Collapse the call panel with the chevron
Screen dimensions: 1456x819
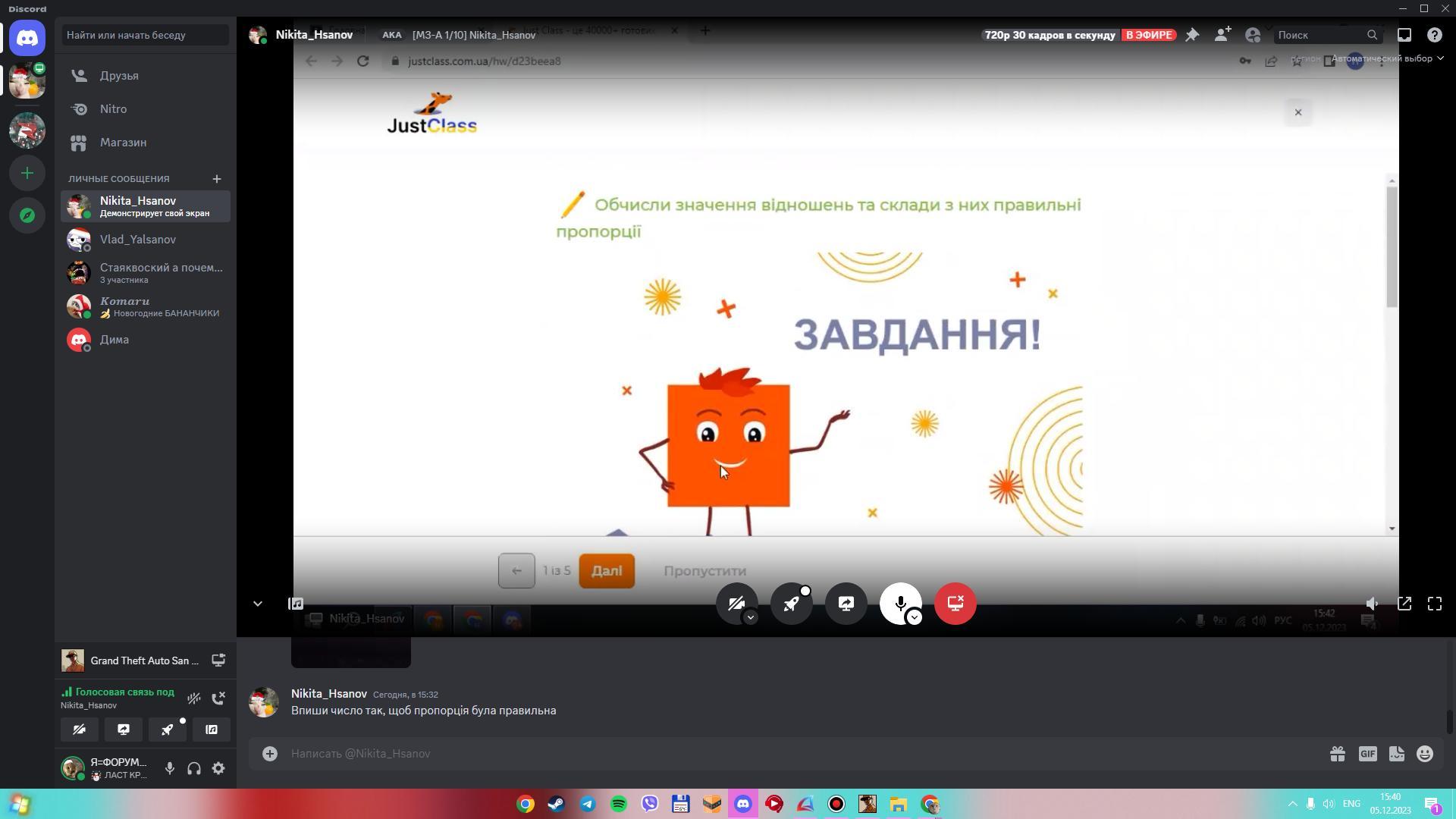pyautogui.click(x=258, y=604)
